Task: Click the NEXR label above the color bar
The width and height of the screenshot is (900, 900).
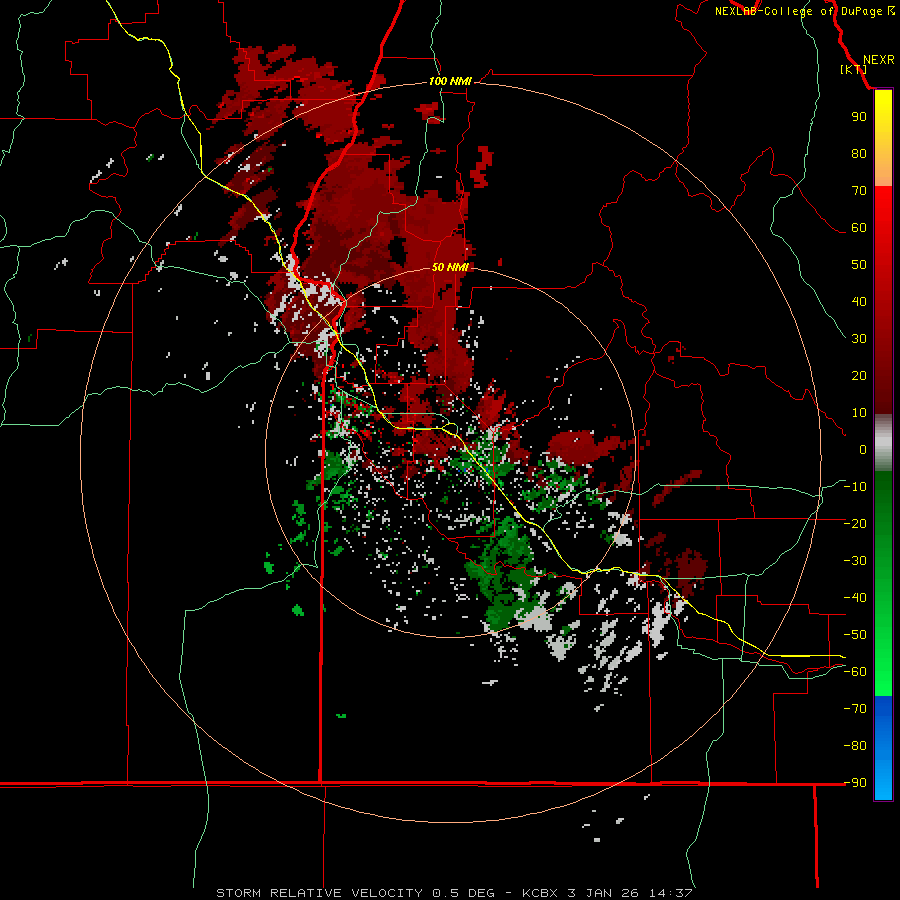Action: [878, 60]
